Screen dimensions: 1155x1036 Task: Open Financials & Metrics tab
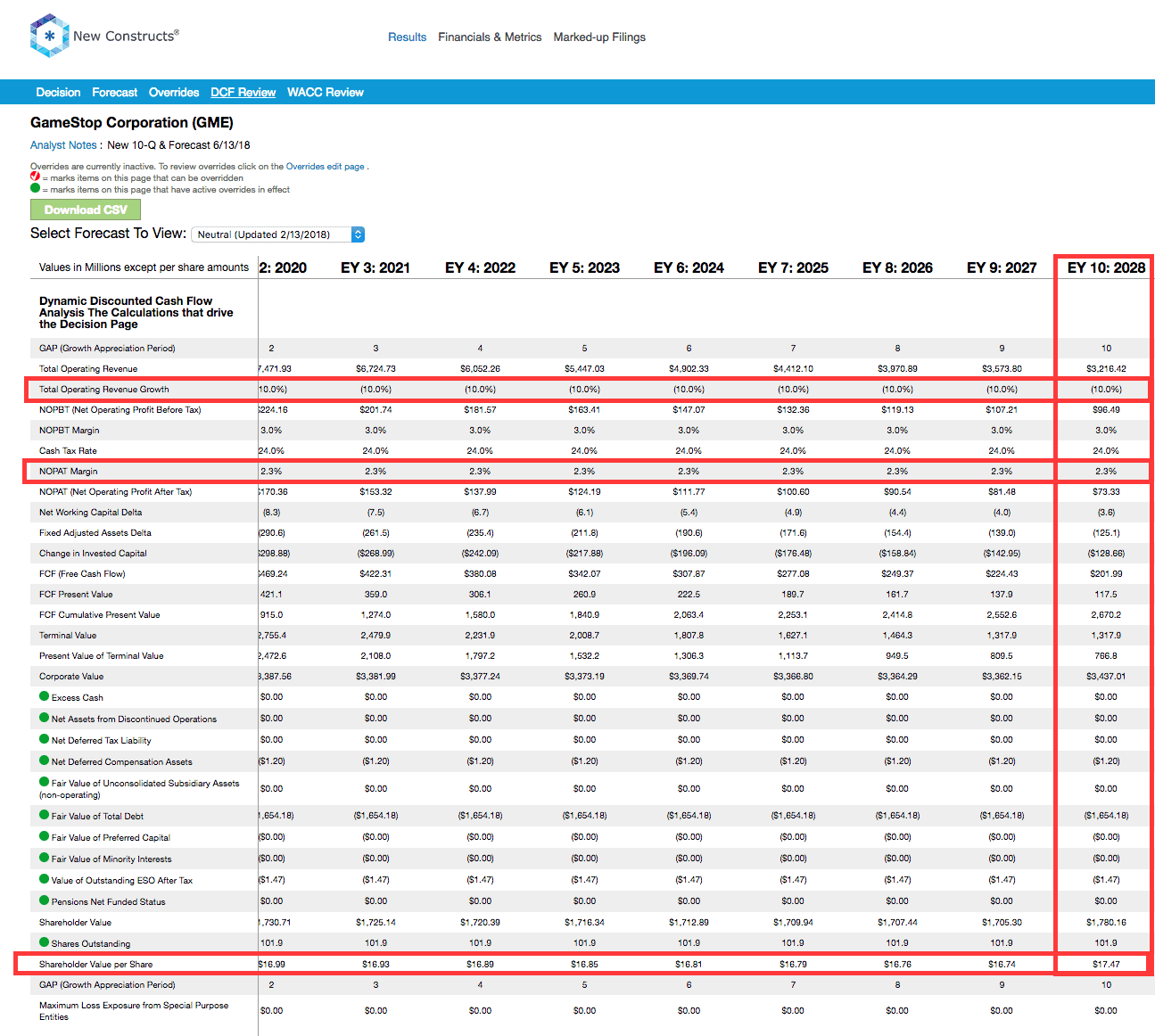click(490, 37)
